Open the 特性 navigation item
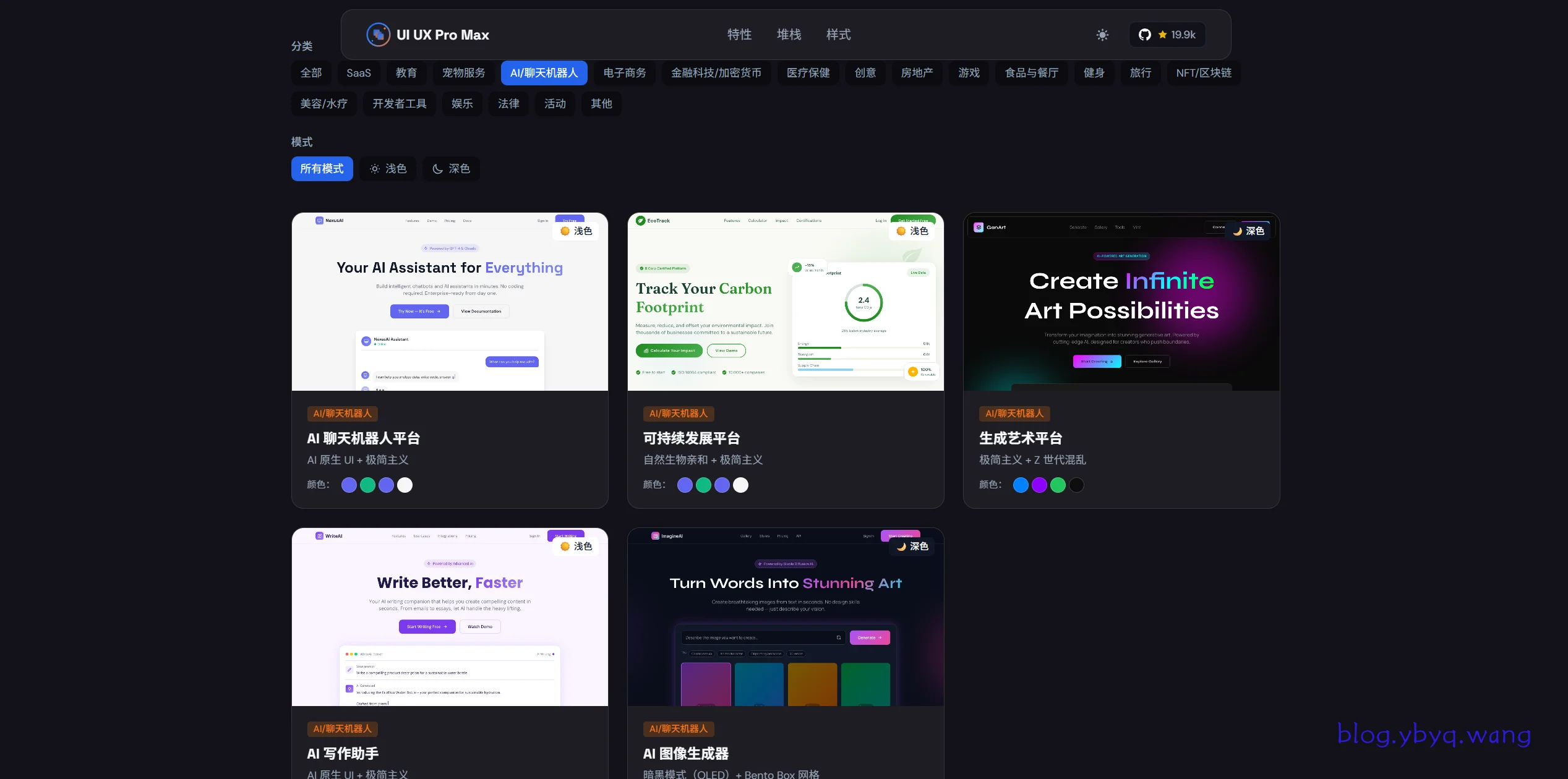Image resolution: width=1568 pixels, height=779 pixels. [739, 35]
